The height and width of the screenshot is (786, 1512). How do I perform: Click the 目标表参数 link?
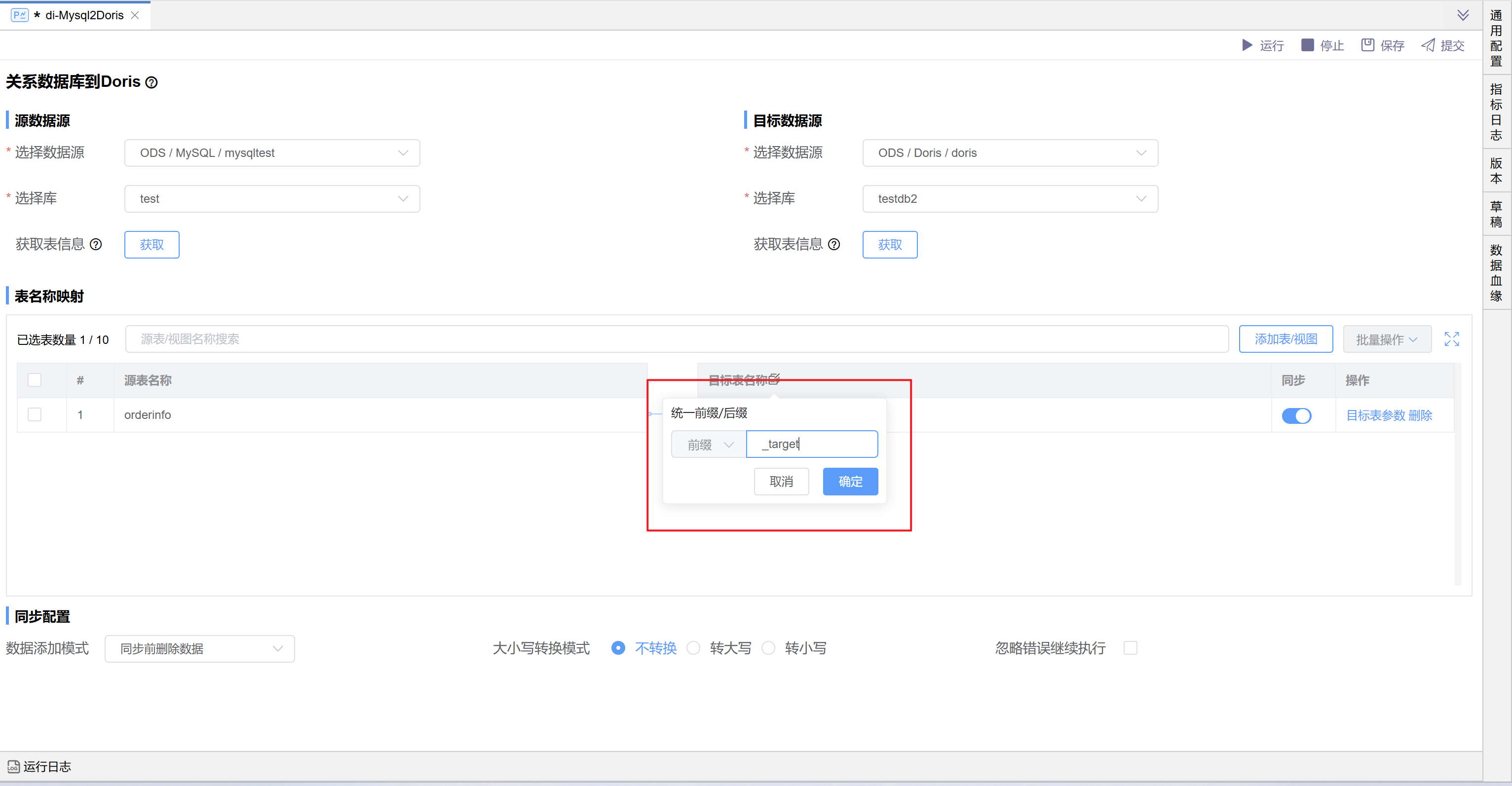click(x=1375, y=415)
